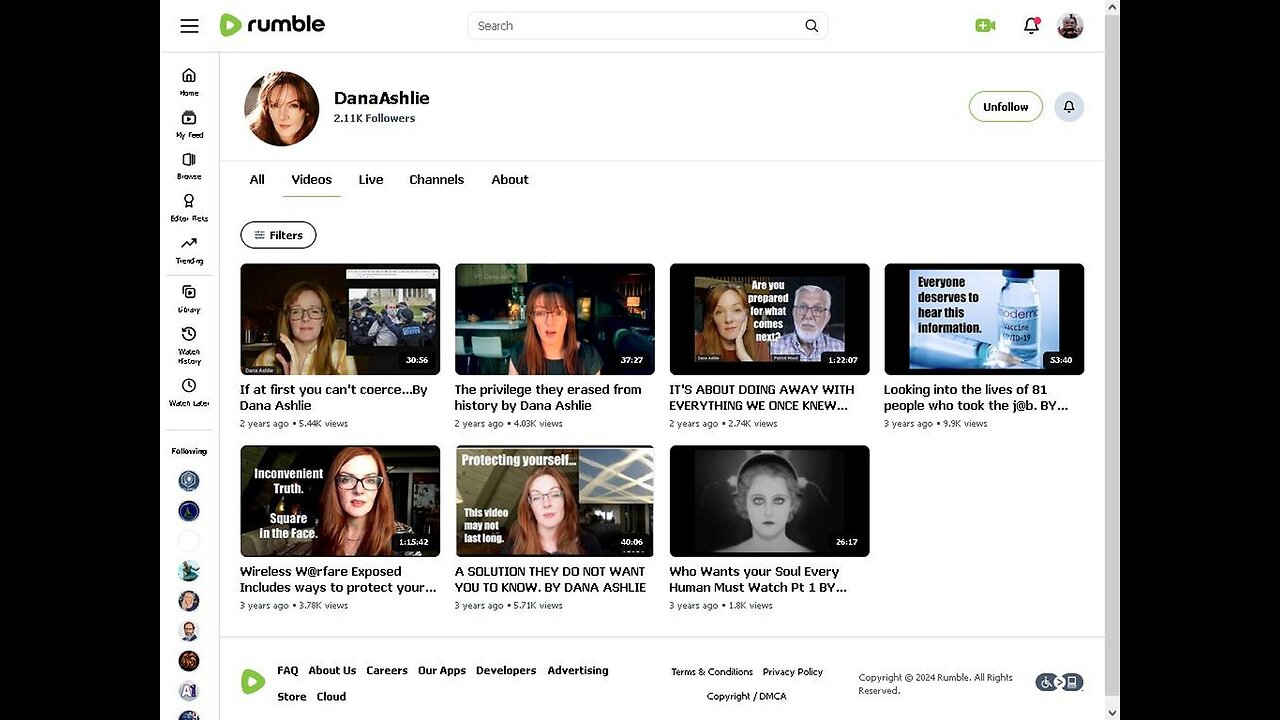Open Terms & Conditions link
This screenshot has width=1280, height=720.
(x=712, y=672)
